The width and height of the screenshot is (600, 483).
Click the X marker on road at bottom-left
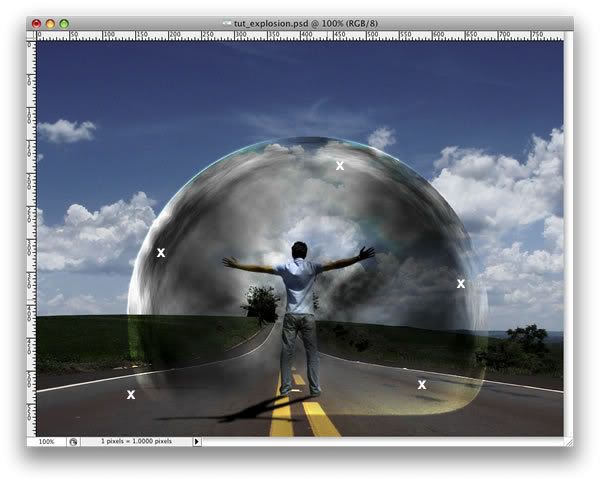click(131, 395)
